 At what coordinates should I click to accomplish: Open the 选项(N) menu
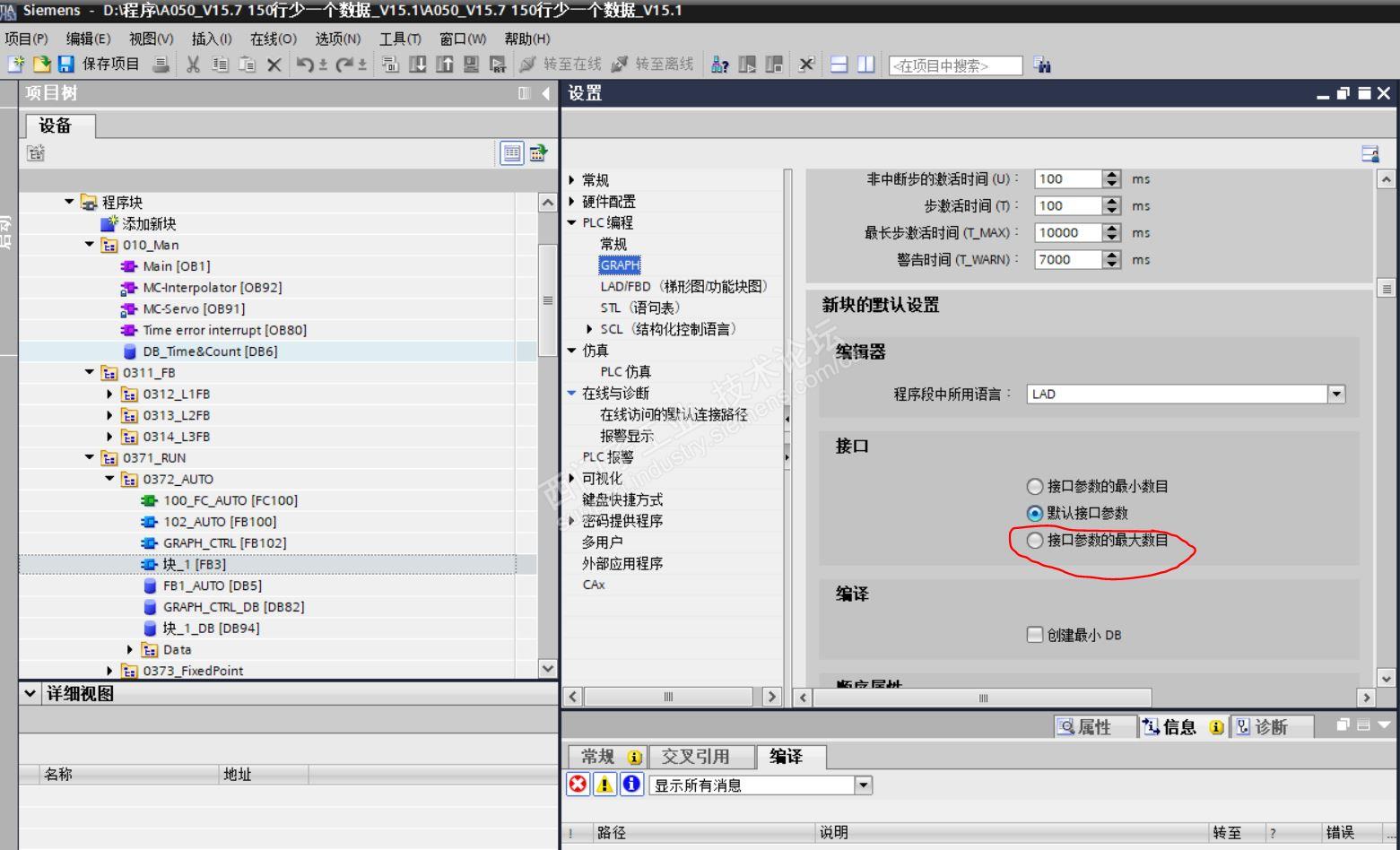(338, 39)
